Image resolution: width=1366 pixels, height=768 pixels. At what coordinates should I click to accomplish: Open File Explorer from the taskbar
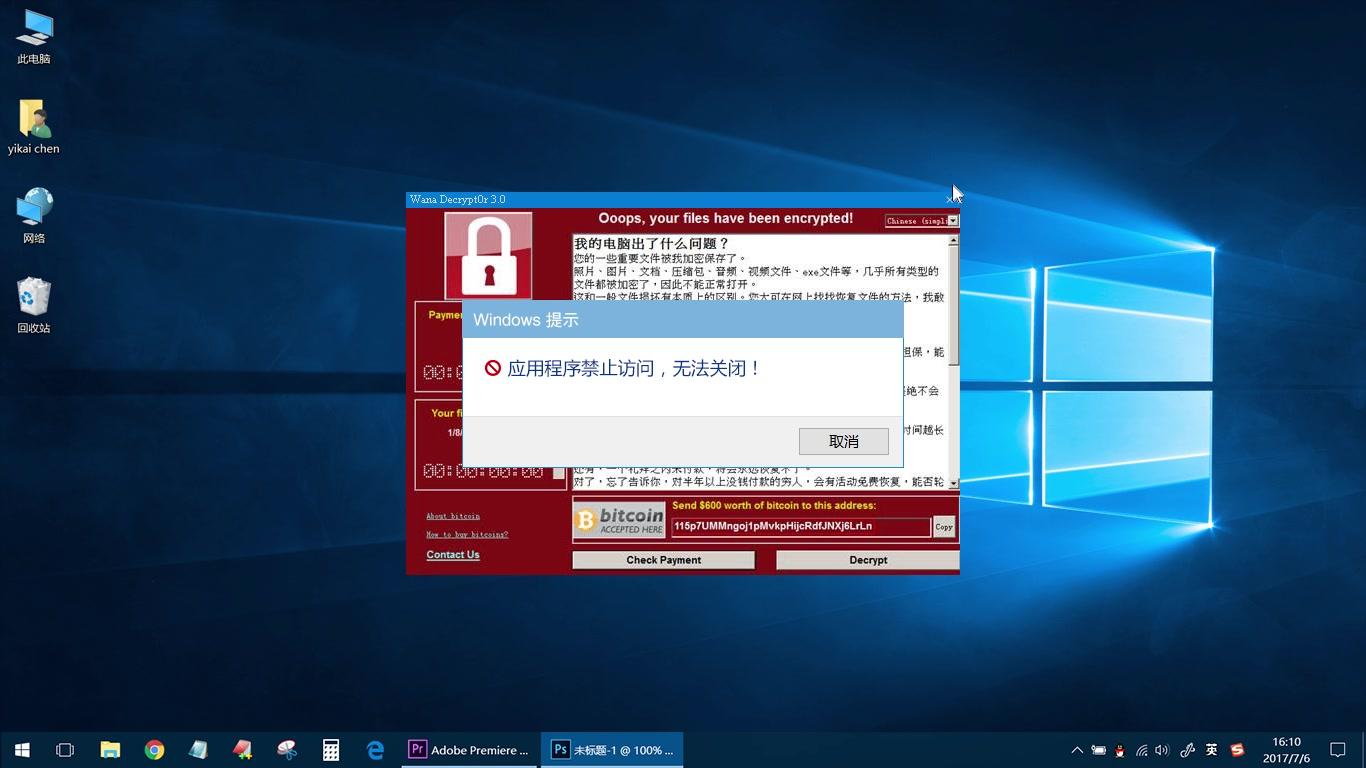tap(110, 749)
